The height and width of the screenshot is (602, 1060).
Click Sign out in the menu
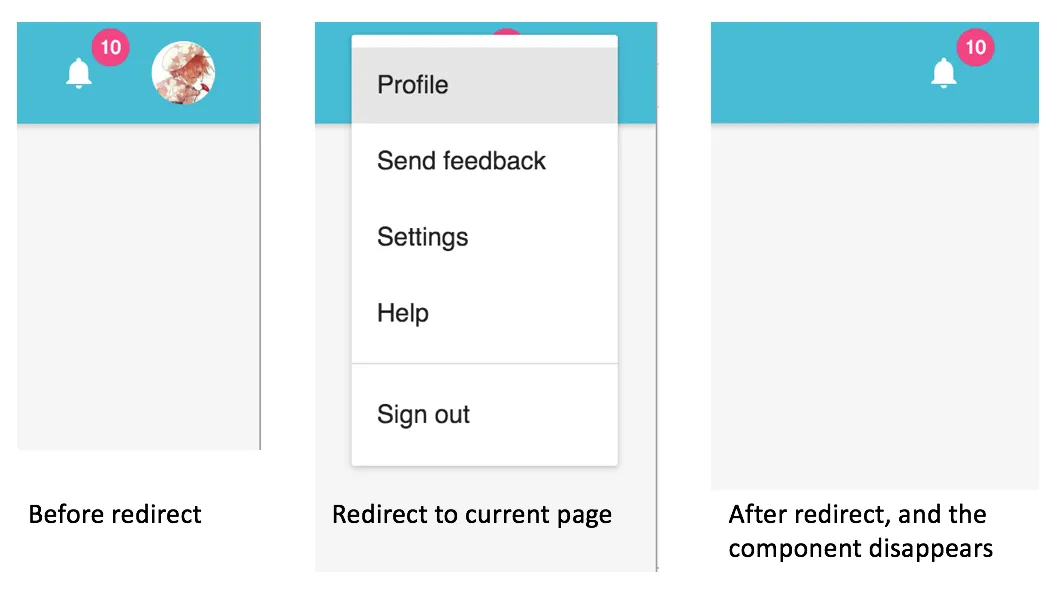pos(423,415)
